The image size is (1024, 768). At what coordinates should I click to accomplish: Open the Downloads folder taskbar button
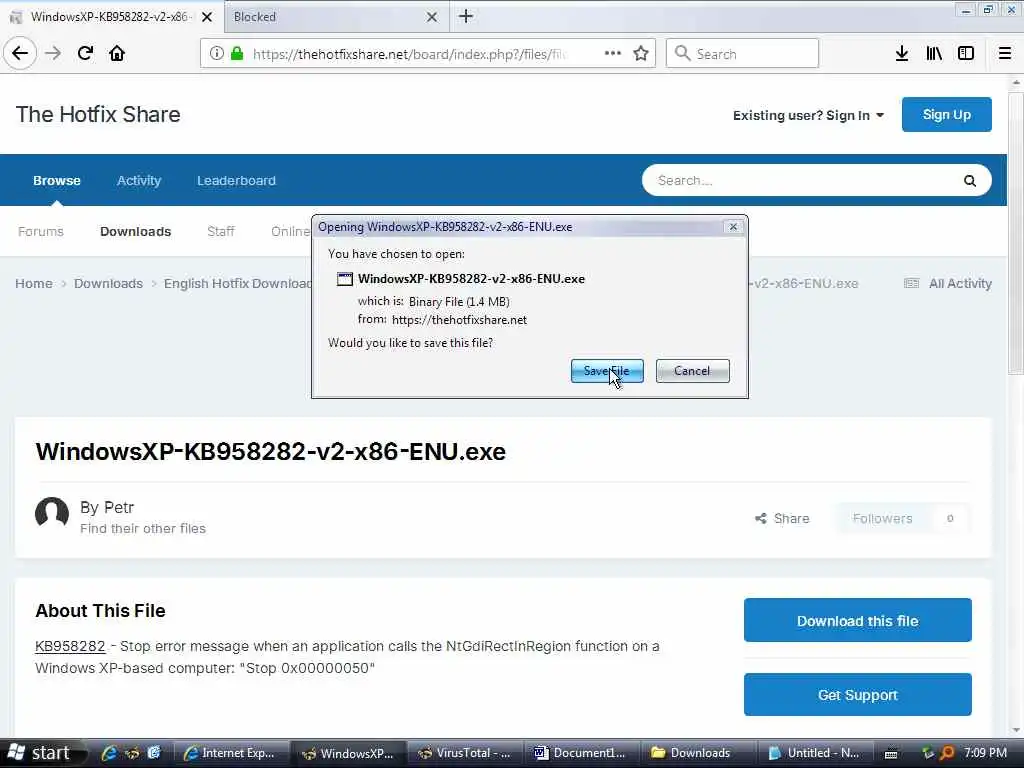coord(696,753)
